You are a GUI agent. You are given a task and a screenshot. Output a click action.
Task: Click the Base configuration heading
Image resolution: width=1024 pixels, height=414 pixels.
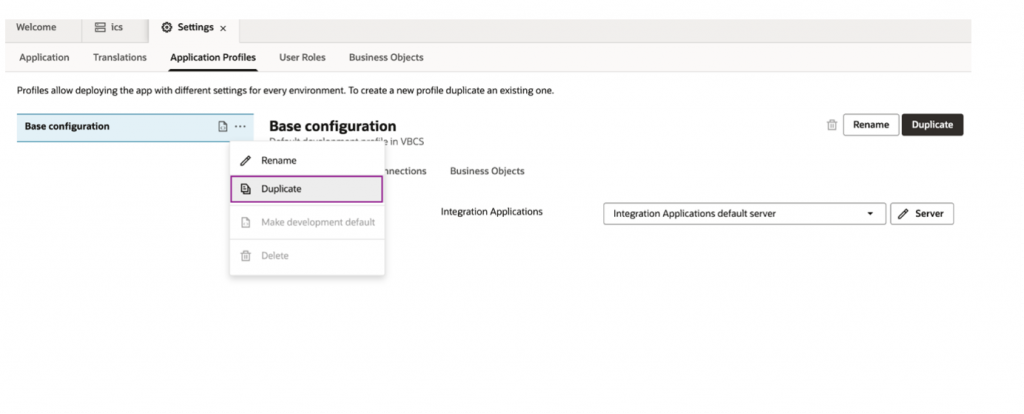tap(332, 126)
